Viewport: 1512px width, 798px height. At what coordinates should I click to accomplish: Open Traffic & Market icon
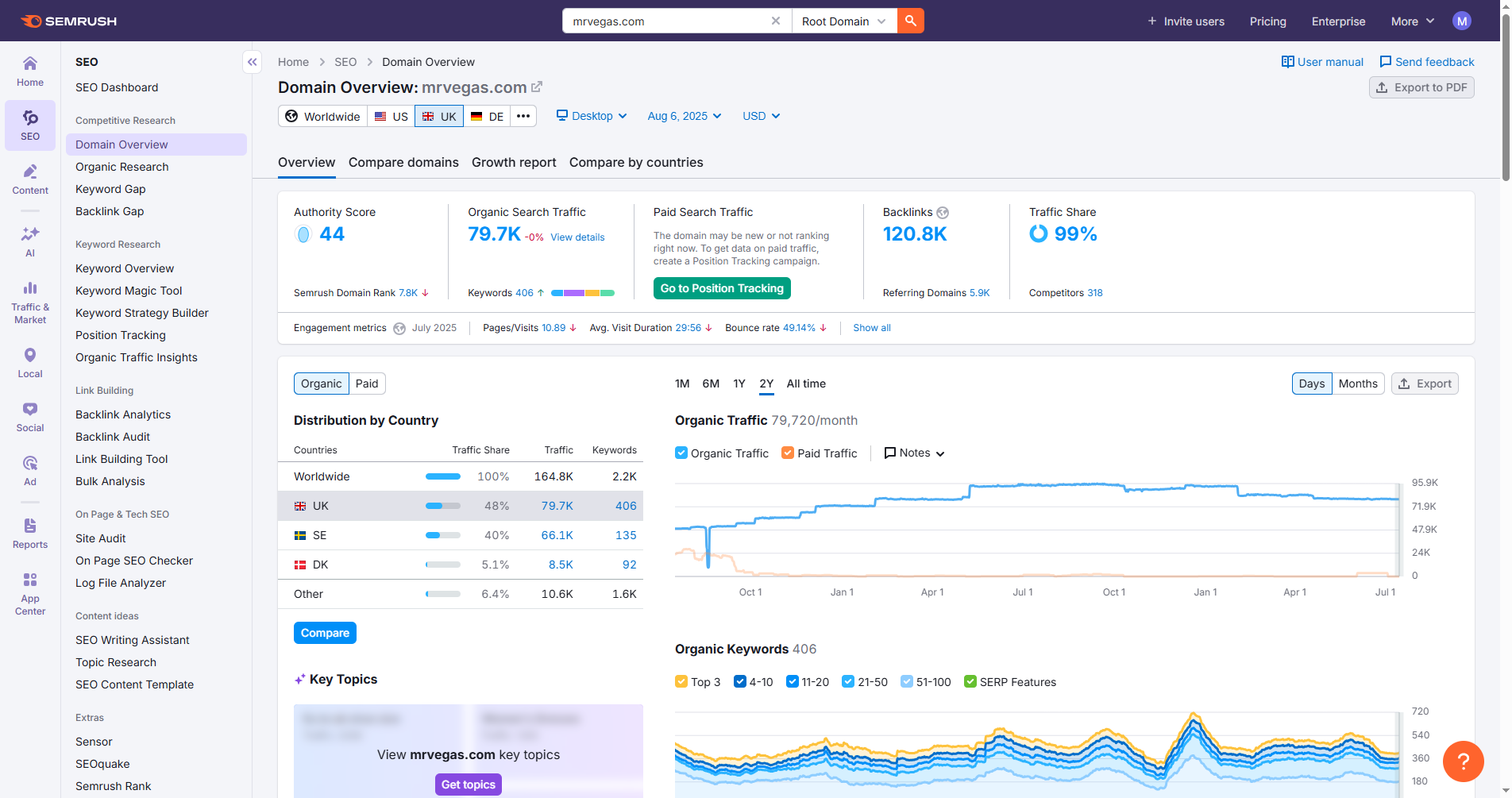30,303
